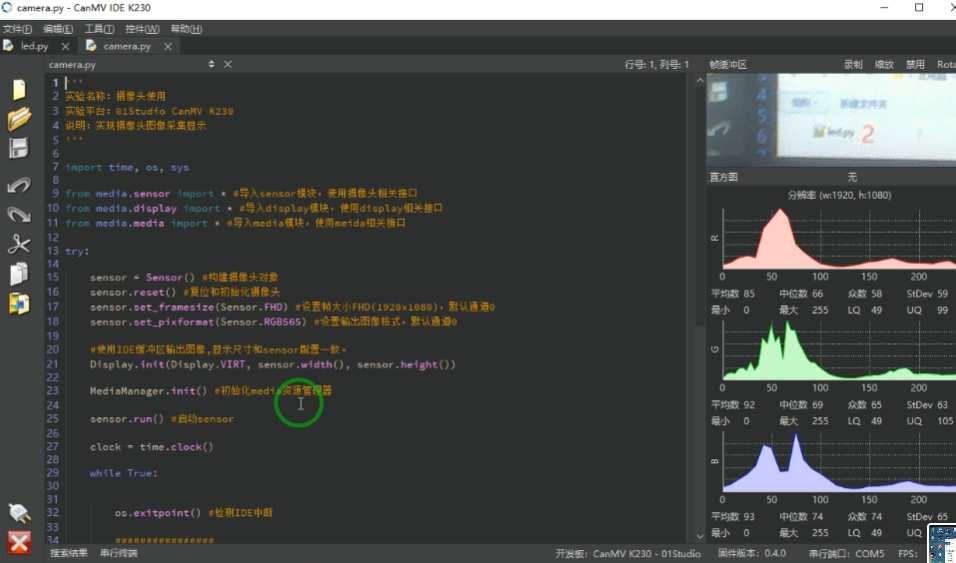Image resolution: width=956 pixels, height=563 pixels.
Task: Click the code line MediaManager.init()
Action: click(148, 391)
